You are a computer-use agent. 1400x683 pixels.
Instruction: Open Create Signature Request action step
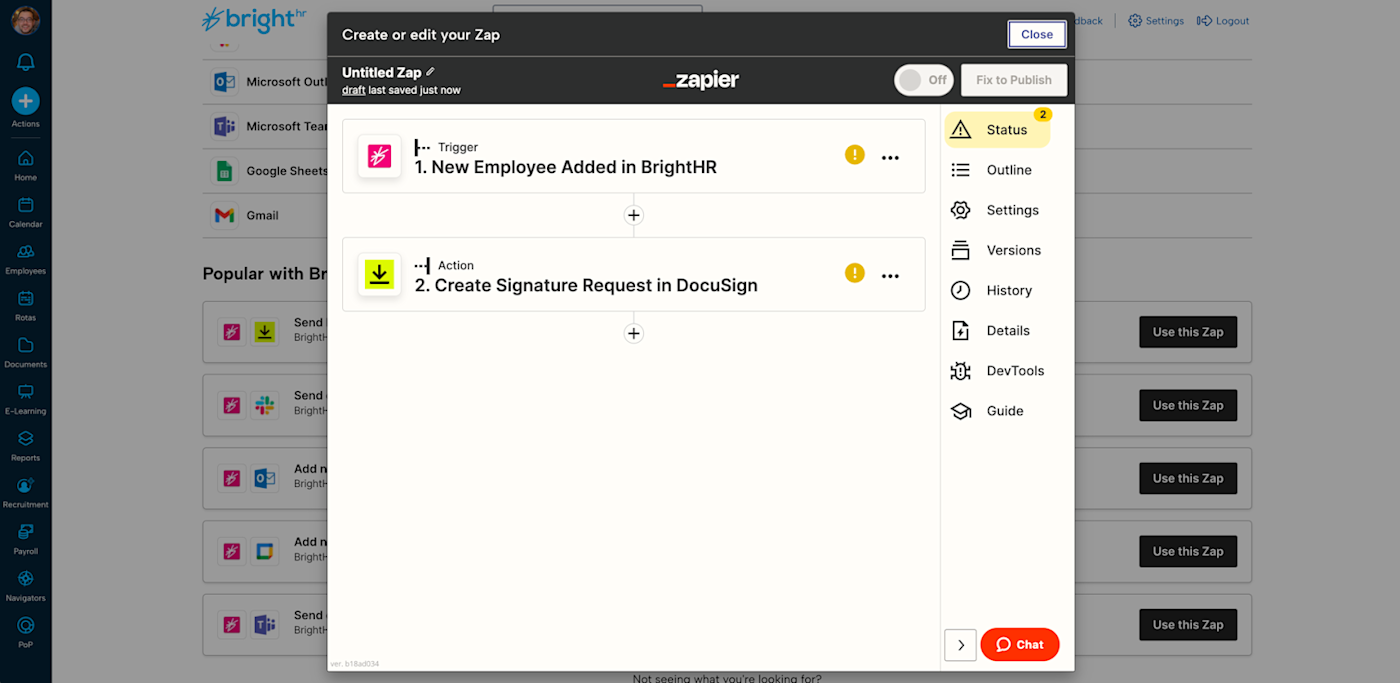[633, 274]
